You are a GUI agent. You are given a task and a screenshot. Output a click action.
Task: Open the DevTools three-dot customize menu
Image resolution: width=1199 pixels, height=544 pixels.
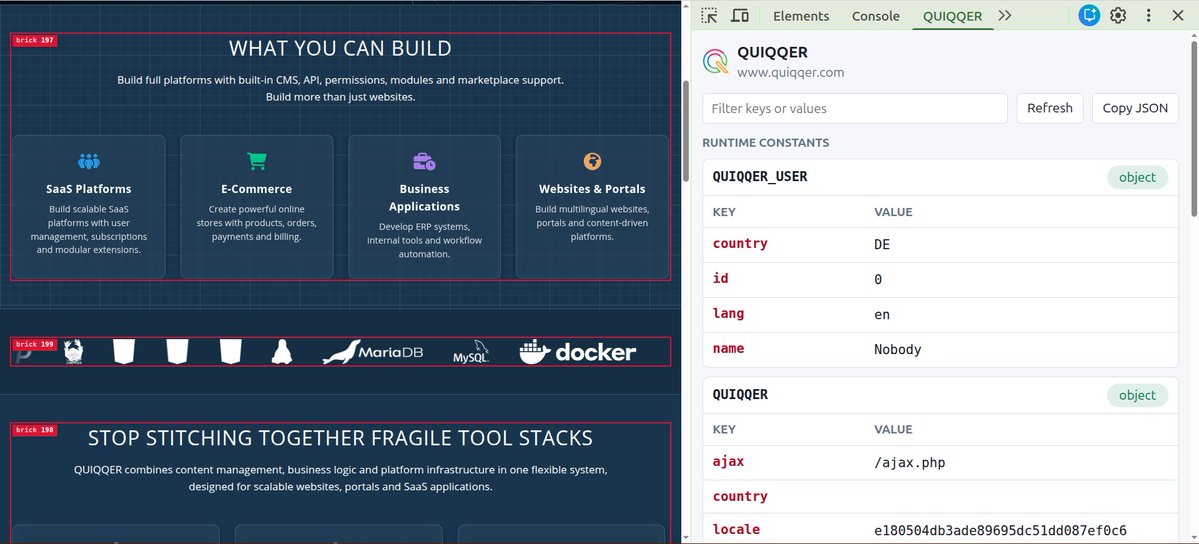coord(1149,15)
